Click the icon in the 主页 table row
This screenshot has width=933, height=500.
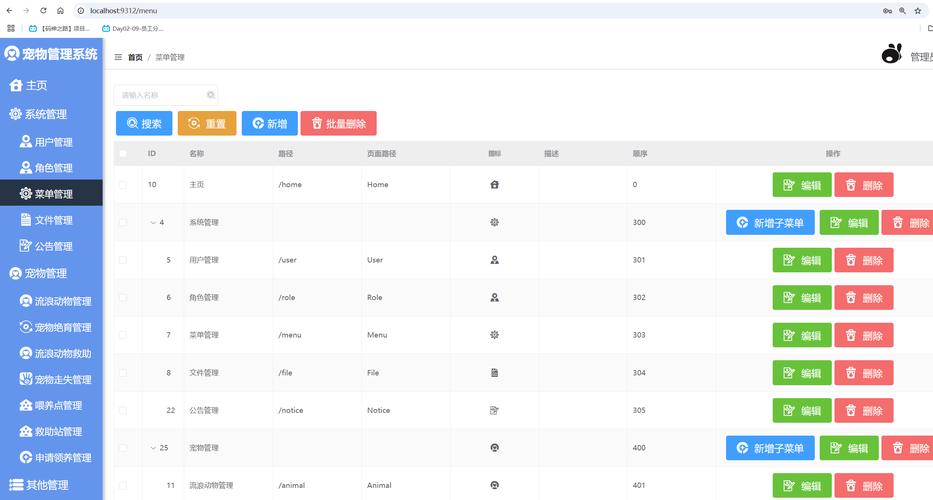tap(494, 185)
